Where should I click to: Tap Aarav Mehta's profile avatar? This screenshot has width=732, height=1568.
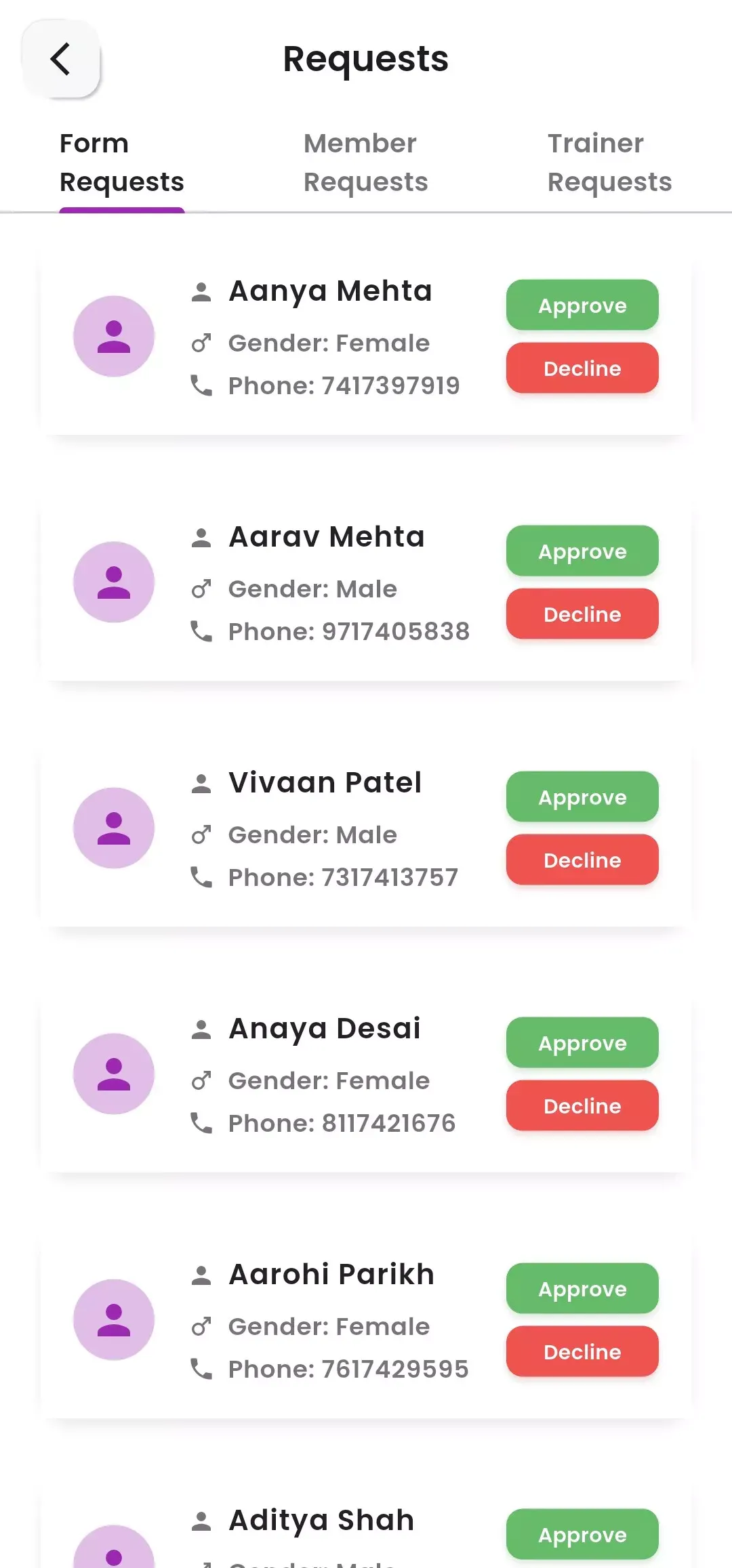click(x=114, y=582)
